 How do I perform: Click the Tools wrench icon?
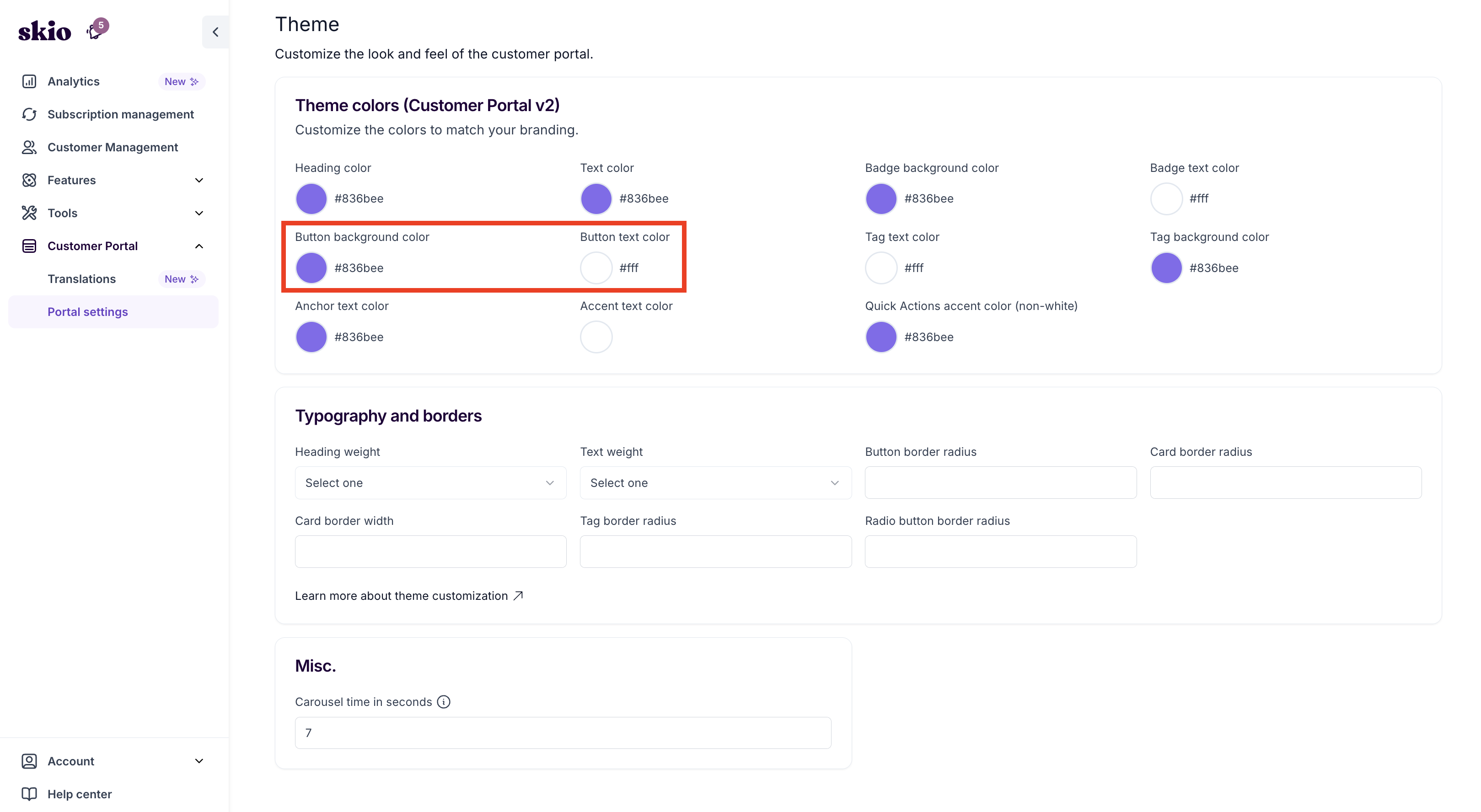coord(29,213)
